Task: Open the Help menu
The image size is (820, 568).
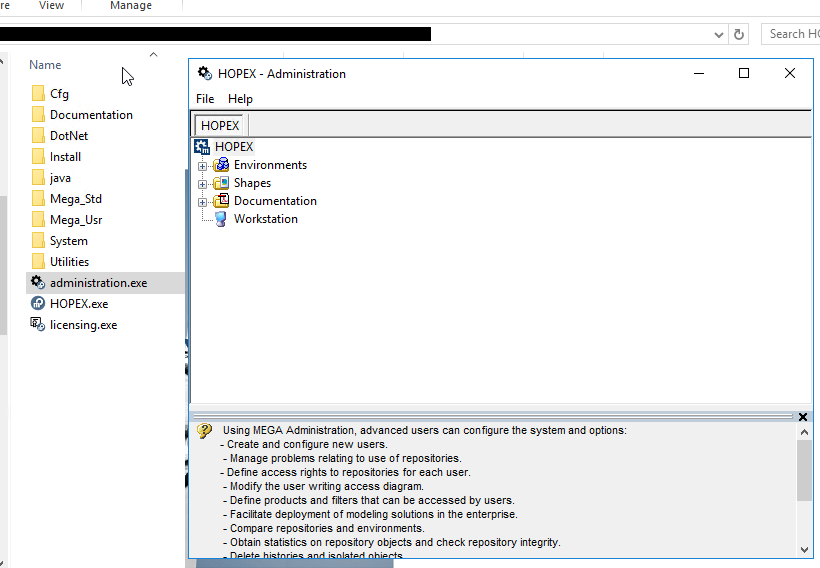Action: pyautogui.click(x=240, y=99)
